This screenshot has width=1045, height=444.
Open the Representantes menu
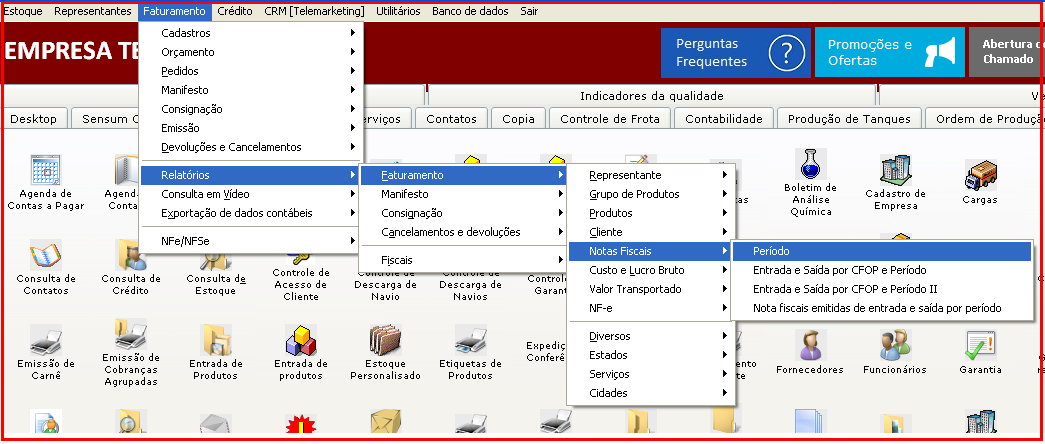coord(93,11)
